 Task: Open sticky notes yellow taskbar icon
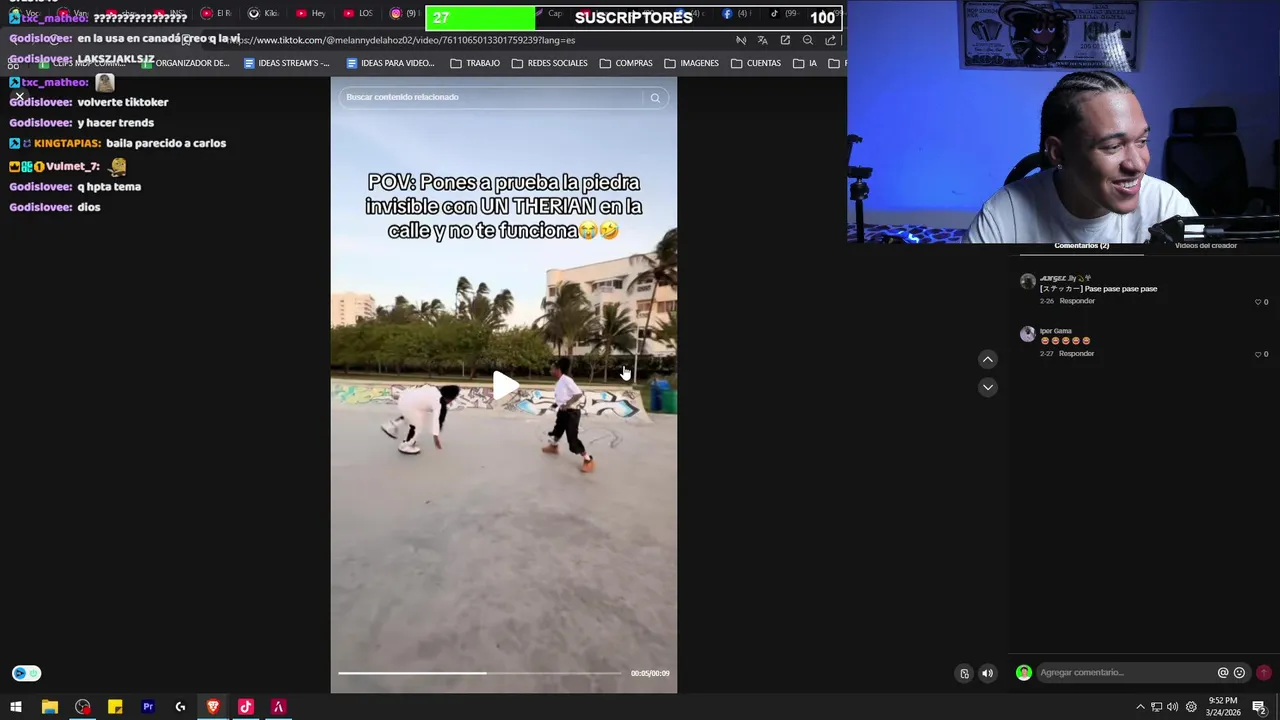pyautogui.click(x=115, y=707)
